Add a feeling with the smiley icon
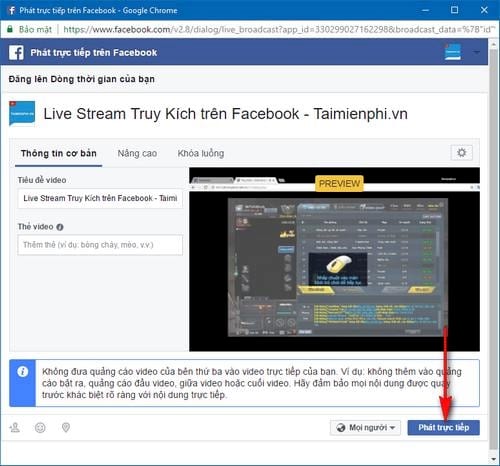The width and height of the screenshot is (500, 466). tap(40, 427)
